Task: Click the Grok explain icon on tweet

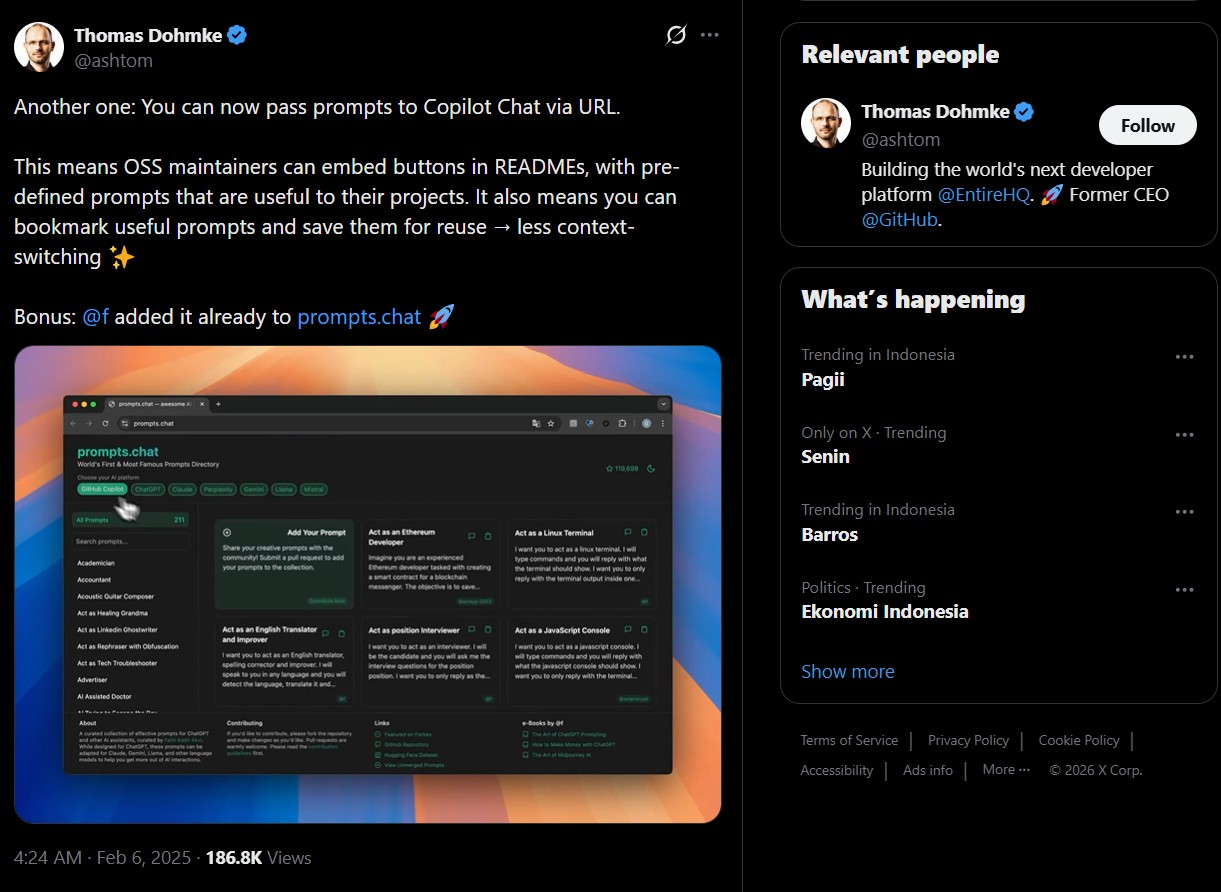Action: pyautogui.click(x=676, y=35)
